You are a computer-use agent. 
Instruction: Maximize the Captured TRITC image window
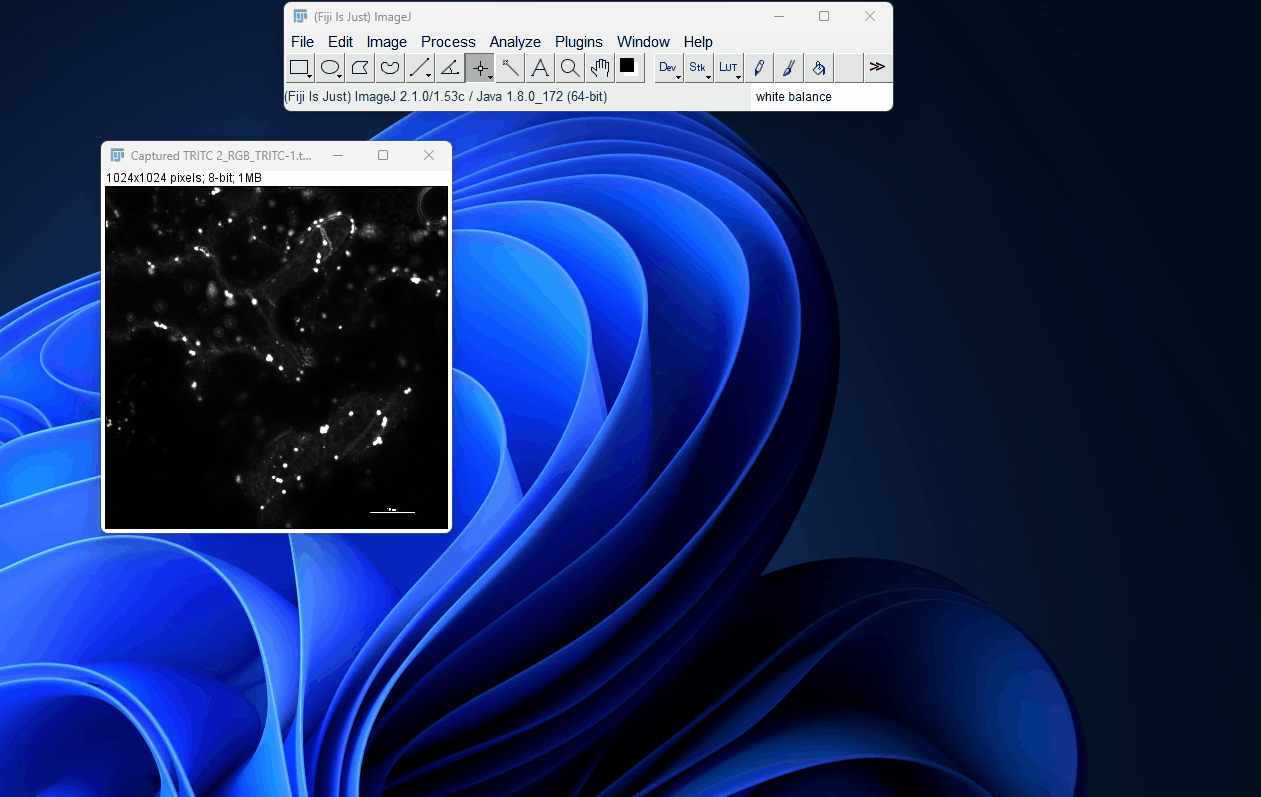(383, 155)
